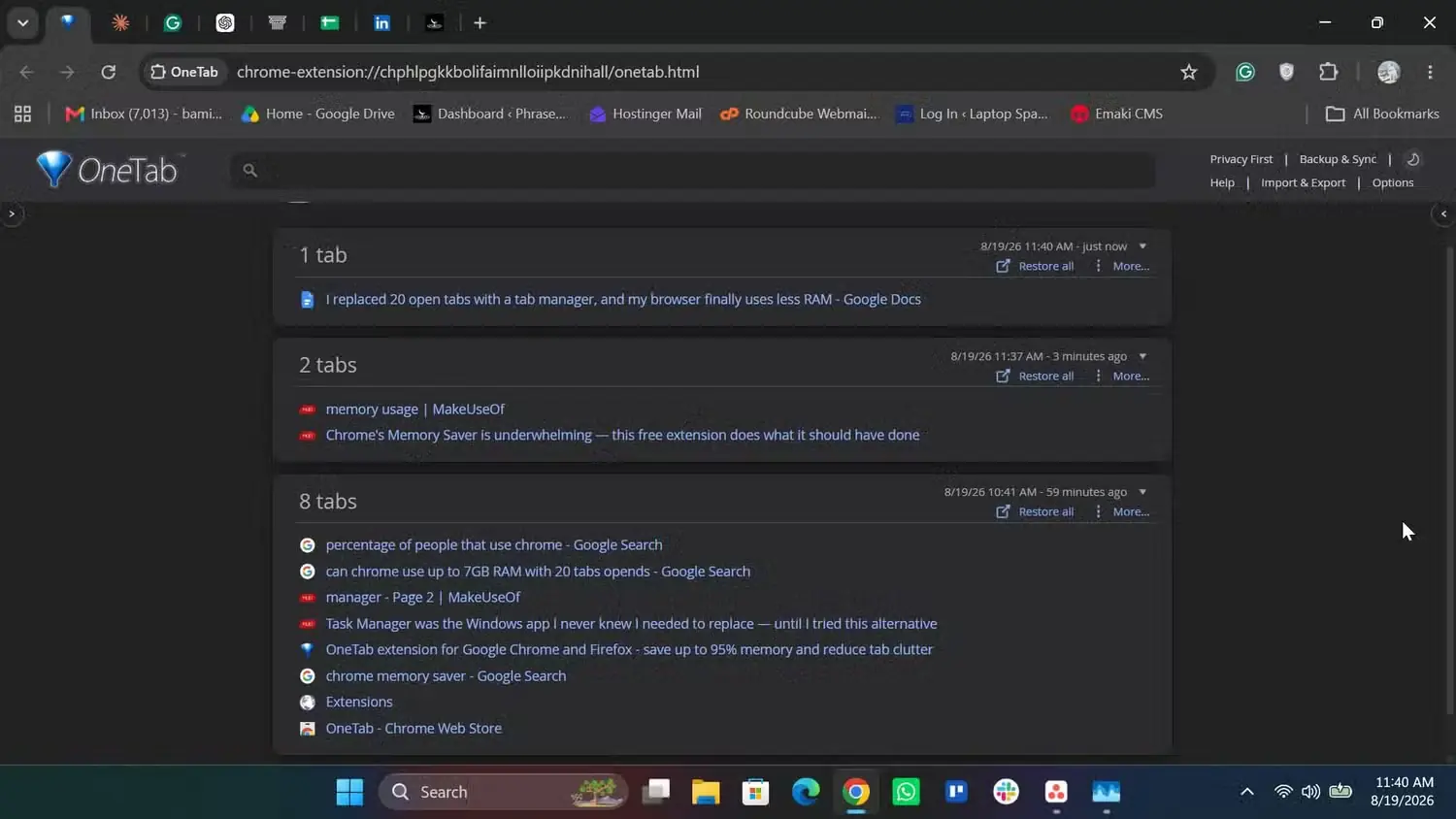
Task: Open the Chrome profile avatar
Action: point(1389,72)
